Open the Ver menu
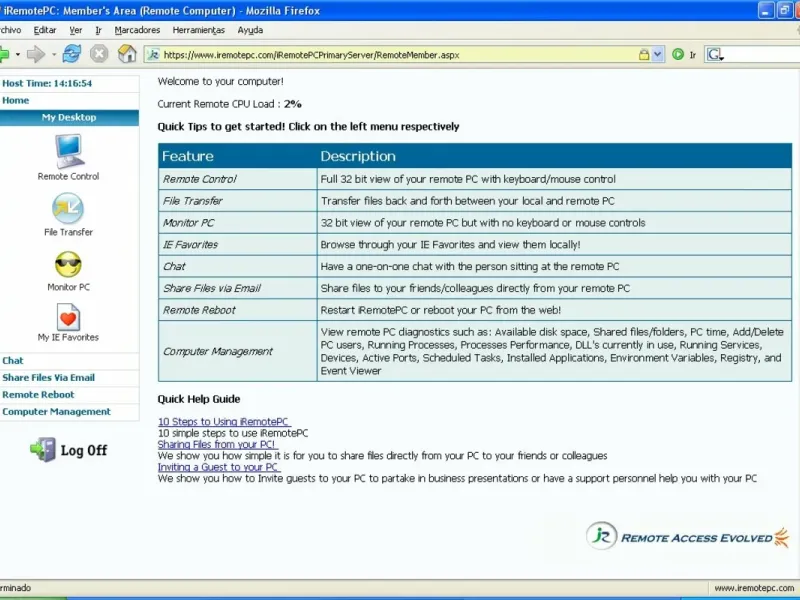The height and width of the screenshot is (600, 800). (x=76, y=30)
